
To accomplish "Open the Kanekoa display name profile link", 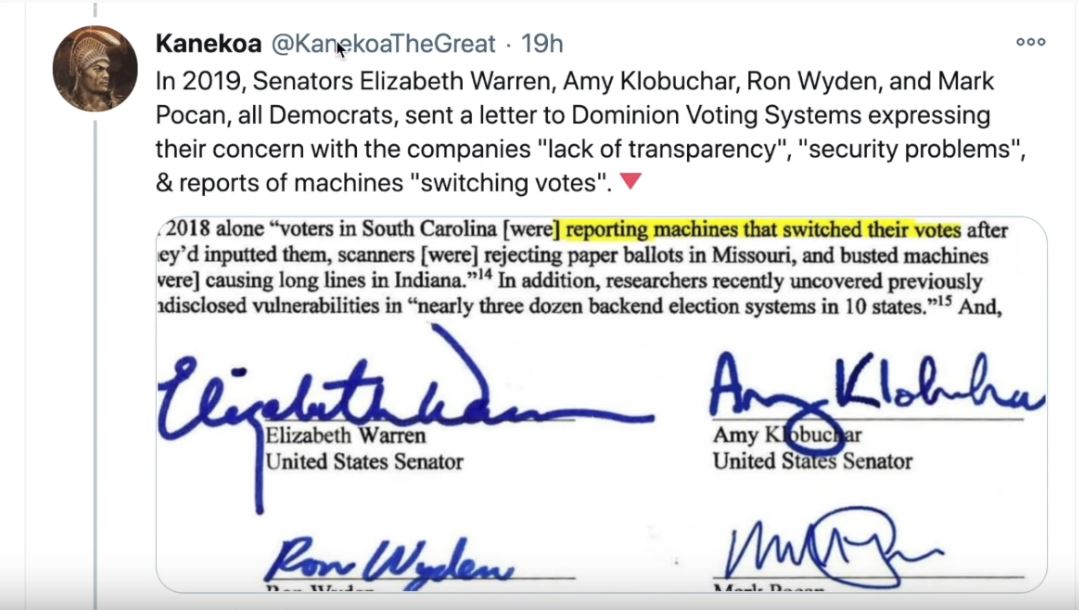I will (209, 43).
